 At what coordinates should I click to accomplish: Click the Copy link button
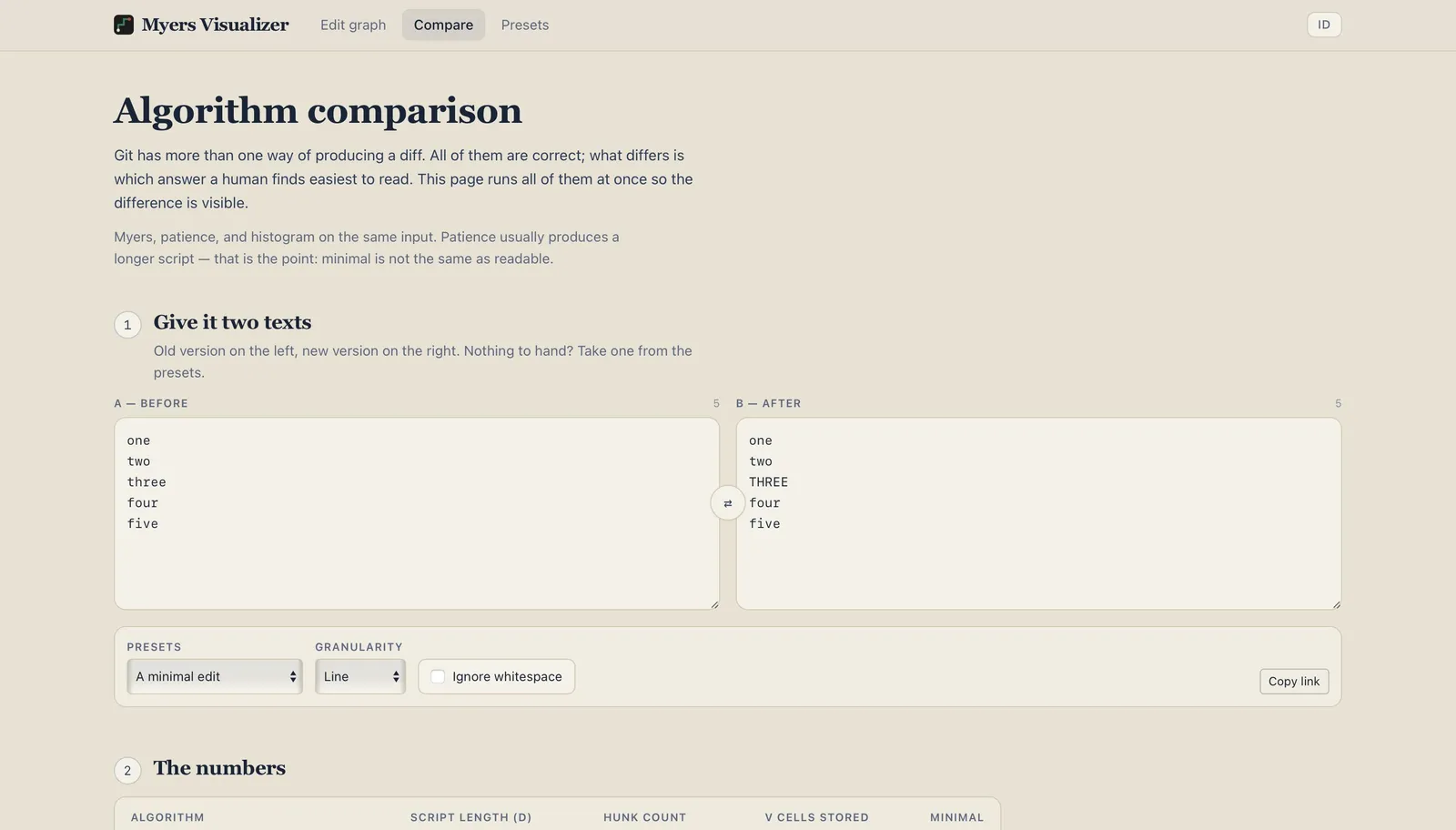[x=1294, y=682]
